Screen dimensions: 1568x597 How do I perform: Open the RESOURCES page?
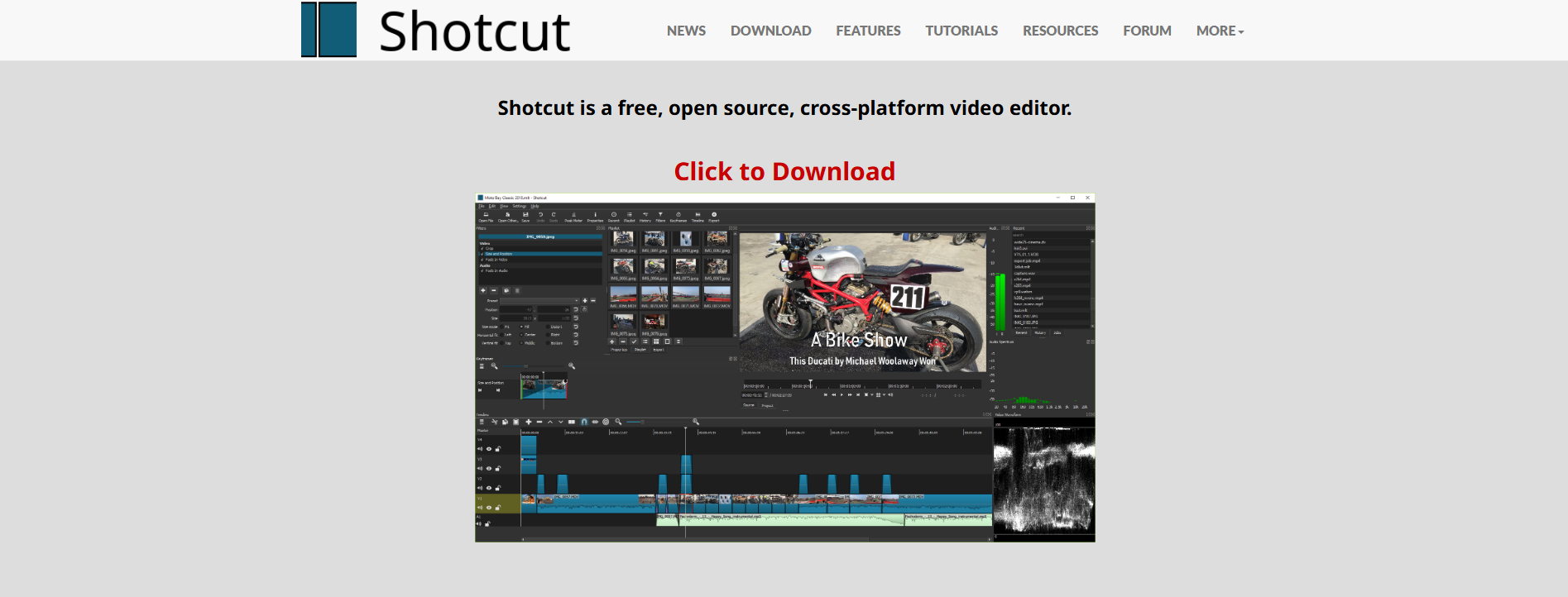[x=1060, y=31]
